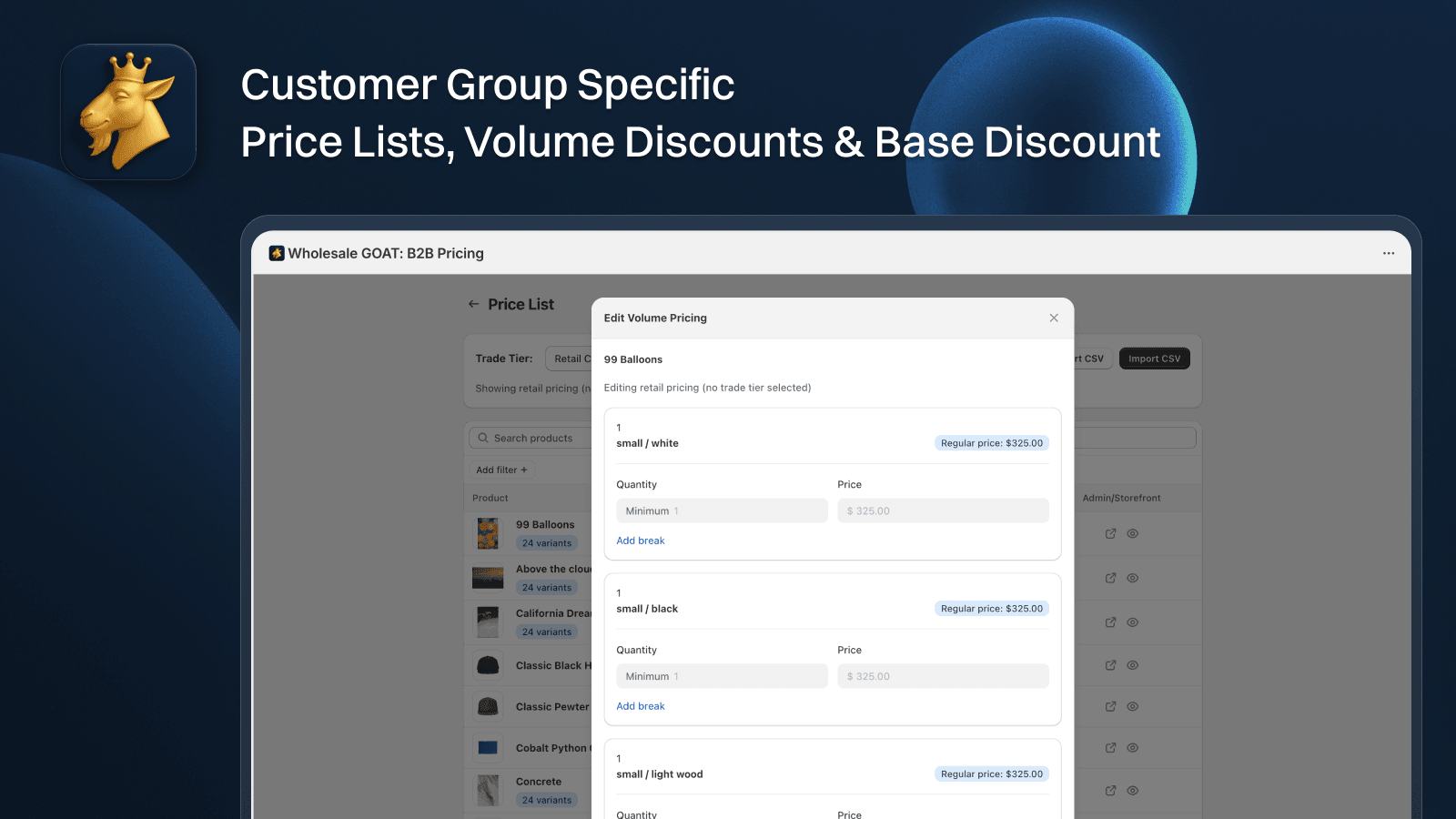Click the Product column header

point(490,498)
